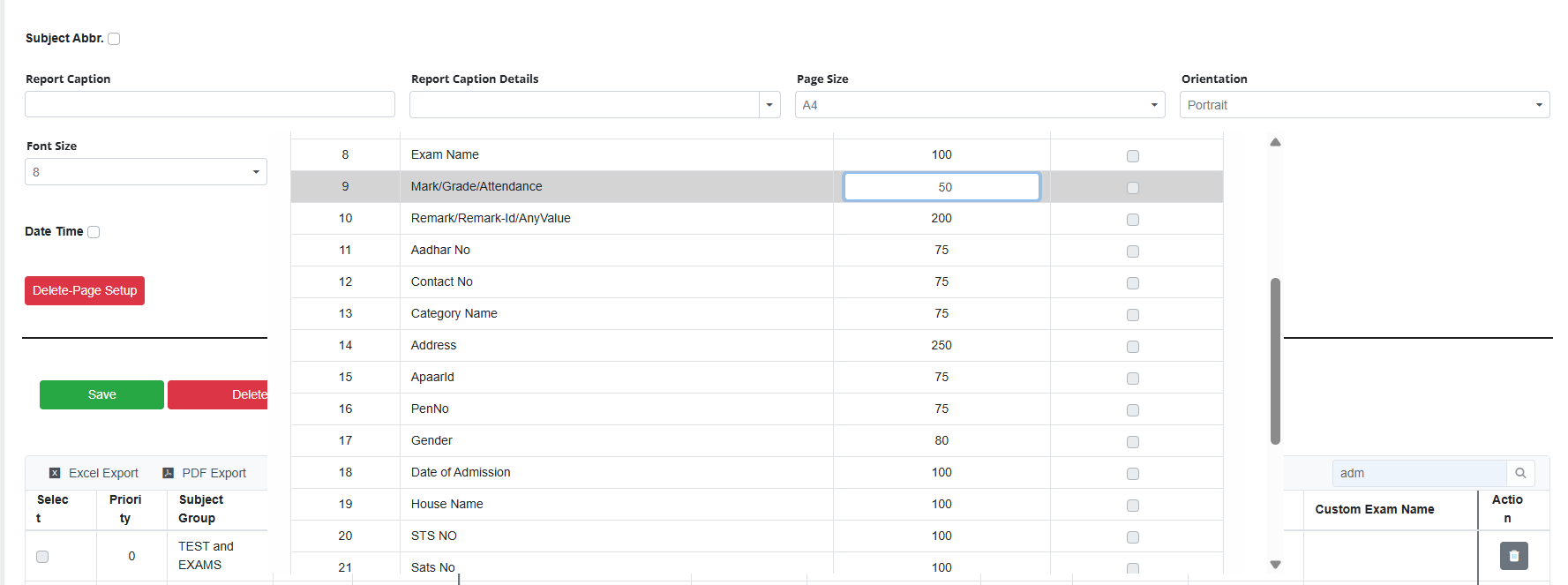Click the Delete-Page Setup button

85,290
